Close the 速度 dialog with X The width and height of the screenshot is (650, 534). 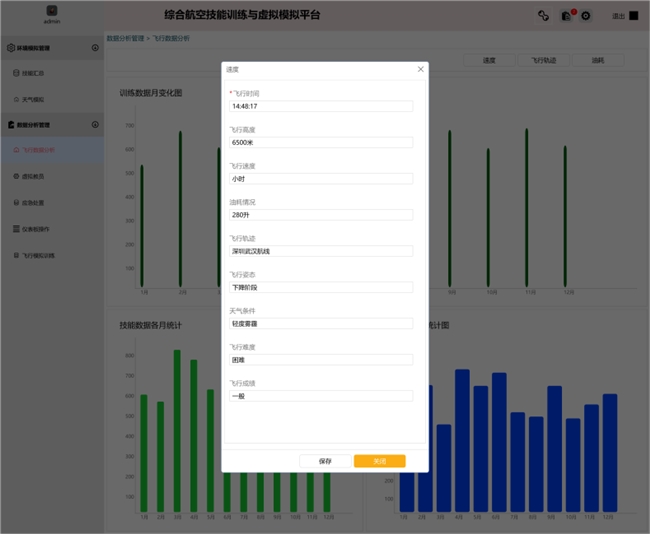[x=421, y=69]
